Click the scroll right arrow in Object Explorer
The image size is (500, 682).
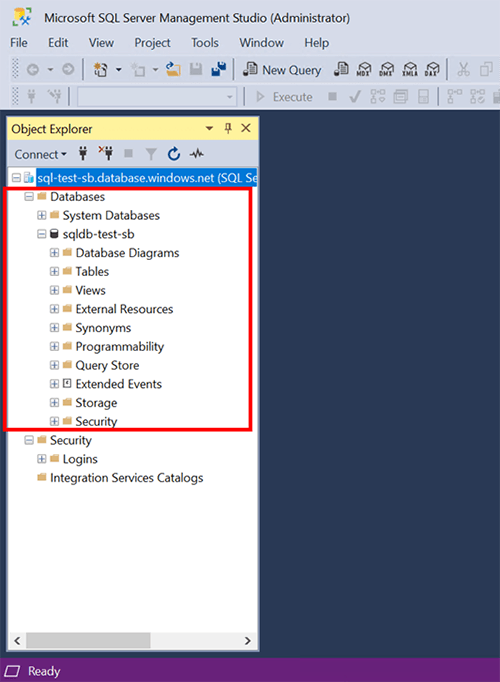pos(248,640)
